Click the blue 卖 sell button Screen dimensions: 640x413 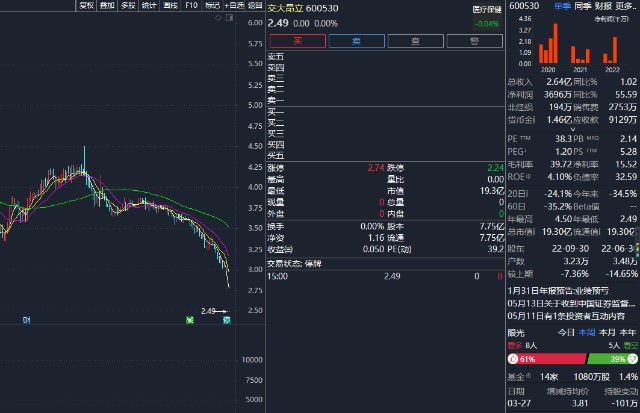pos(357,41)
